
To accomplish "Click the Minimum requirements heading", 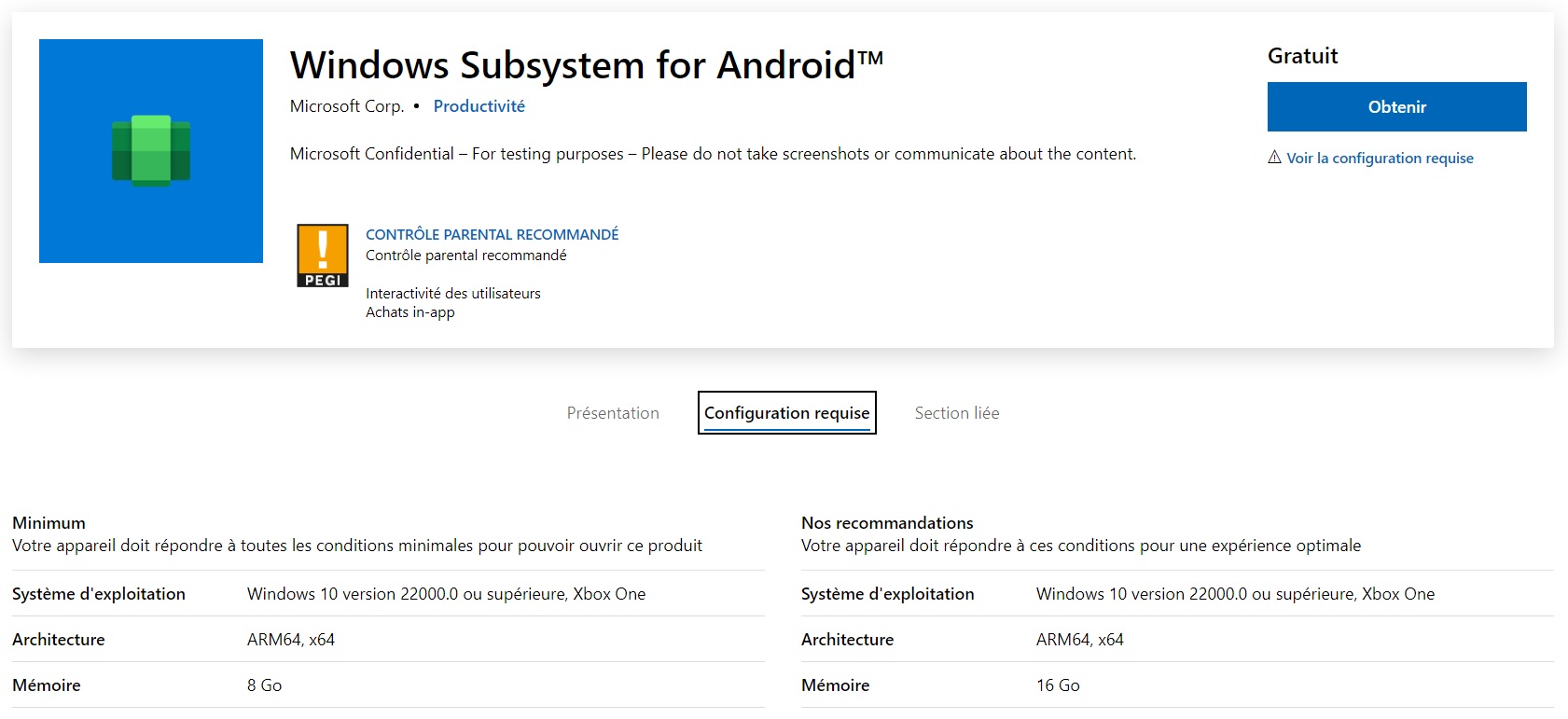I will click(49, 523).
